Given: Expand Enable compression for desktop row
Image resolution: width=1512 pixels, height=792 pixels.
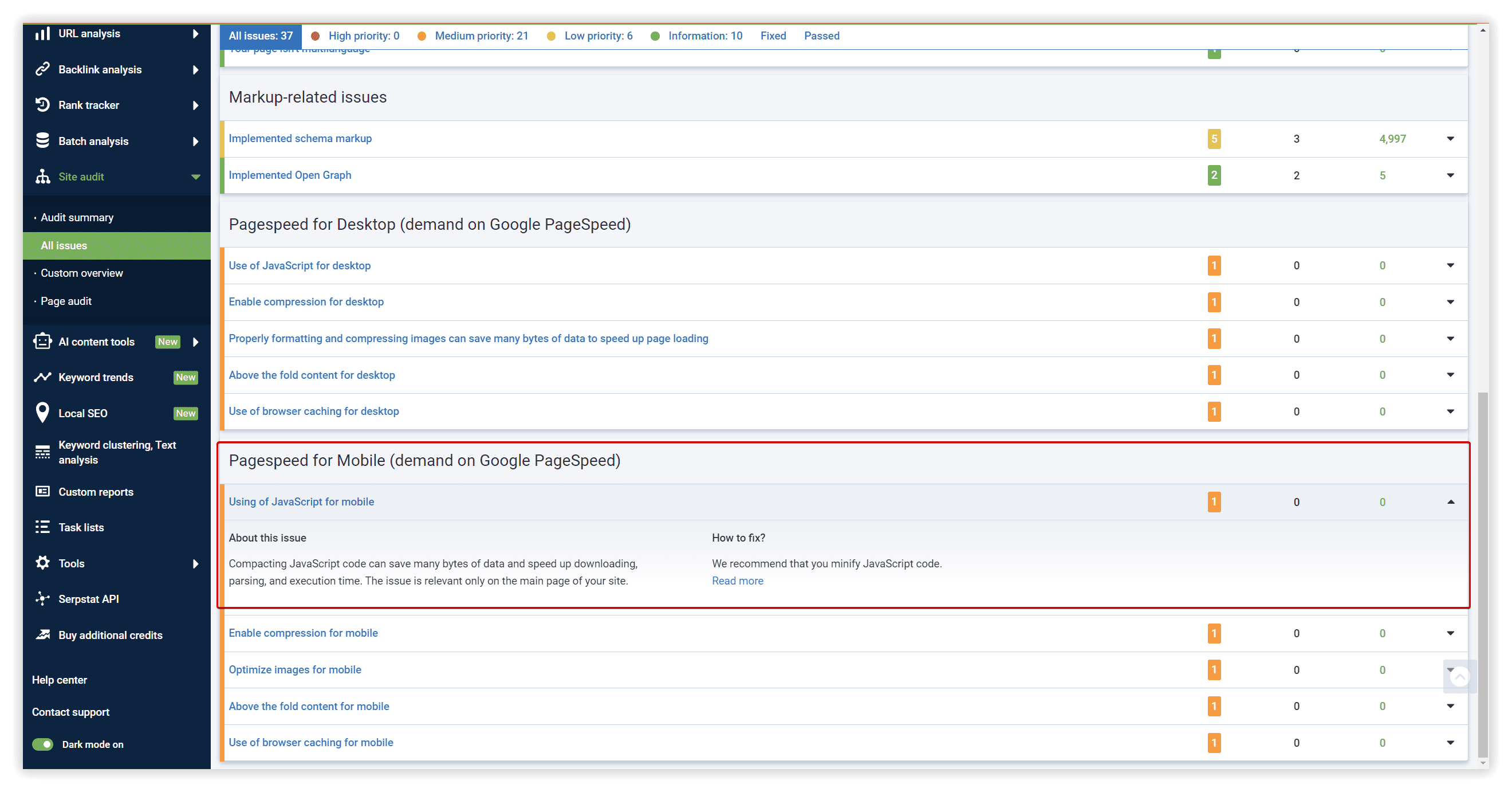Looking at the screenshot, I should click(1450, 302).
